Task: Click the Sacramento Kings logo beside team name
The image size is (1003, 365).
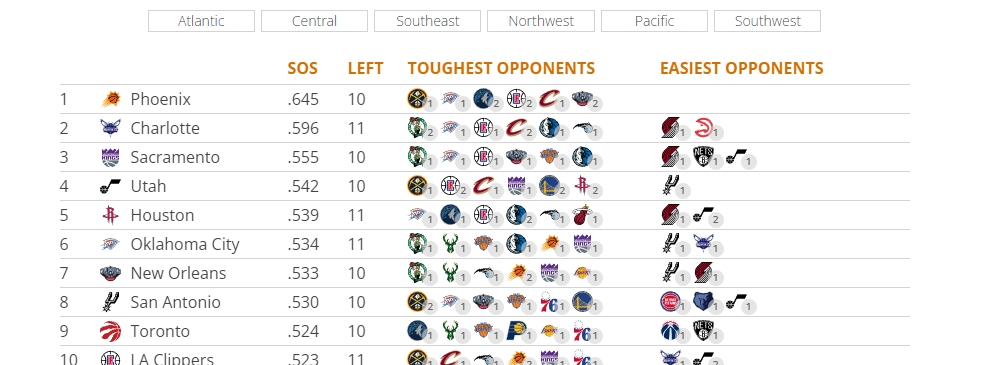Action: [111, 157]
